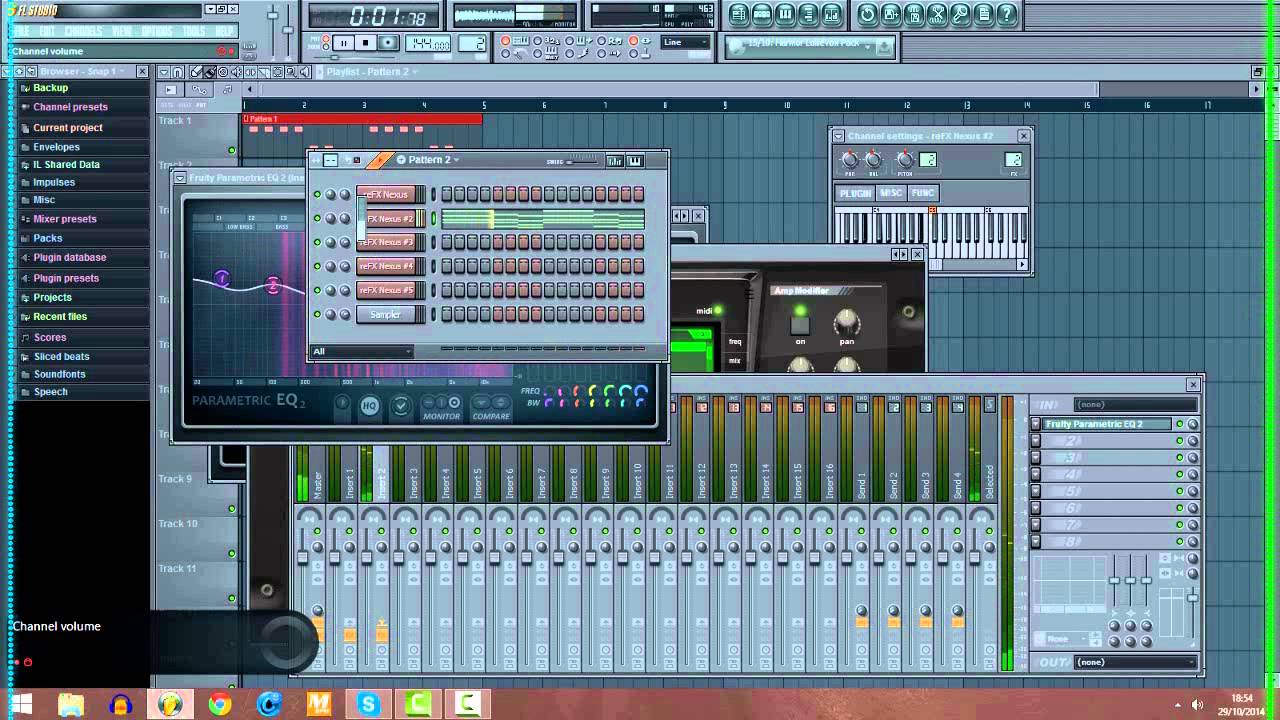
Task: Select the Sampler channel button
Action: pos(385,314)
